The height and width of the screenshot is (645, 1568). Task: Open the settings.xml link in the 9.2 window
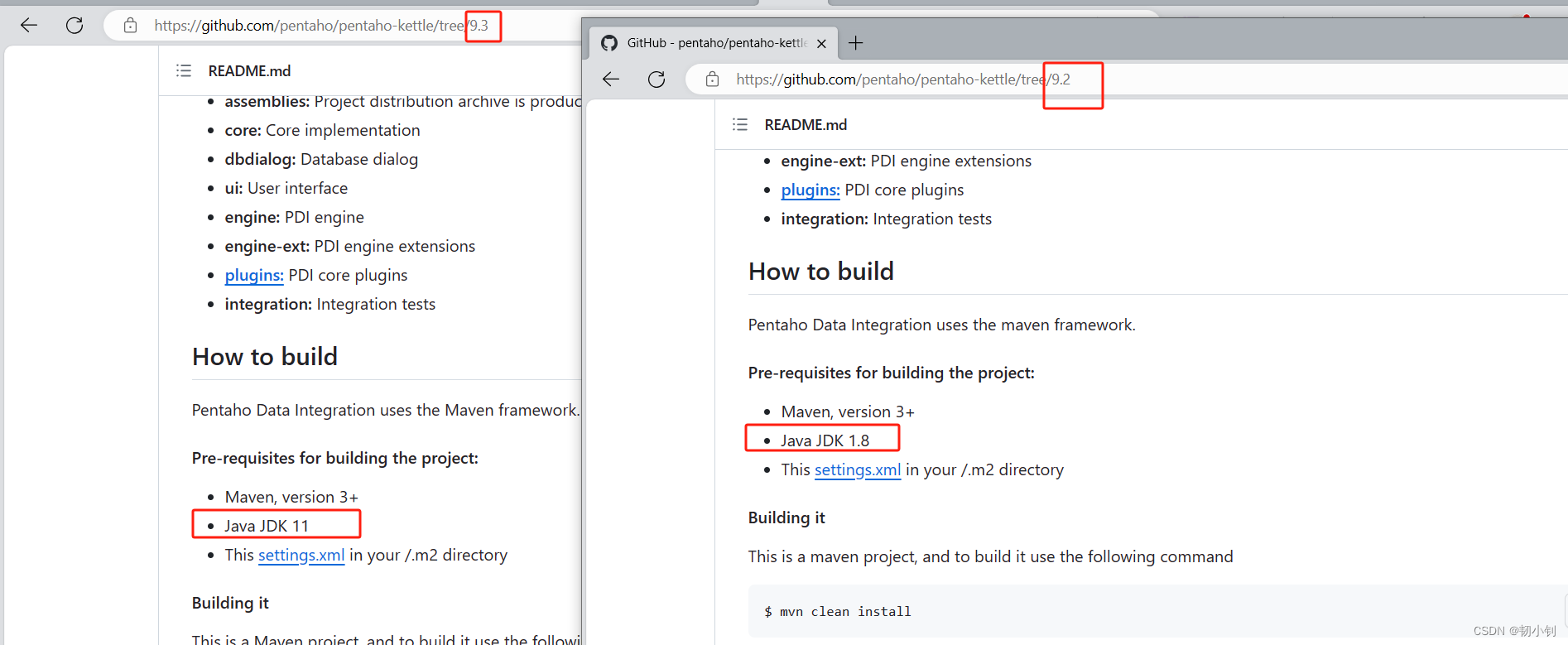(x=858, y=469)
